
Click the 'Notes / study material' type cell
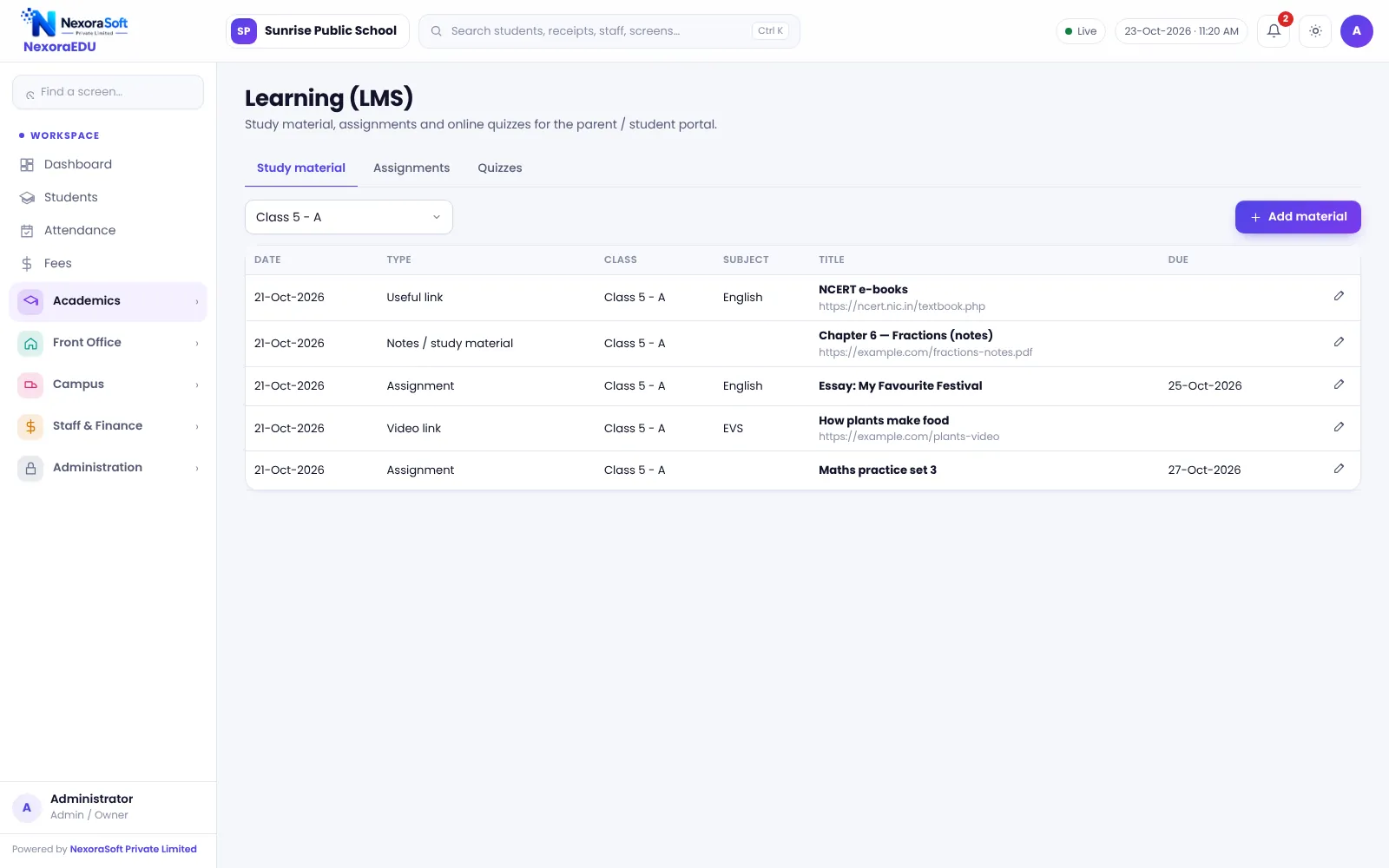[x=450, y=344]
